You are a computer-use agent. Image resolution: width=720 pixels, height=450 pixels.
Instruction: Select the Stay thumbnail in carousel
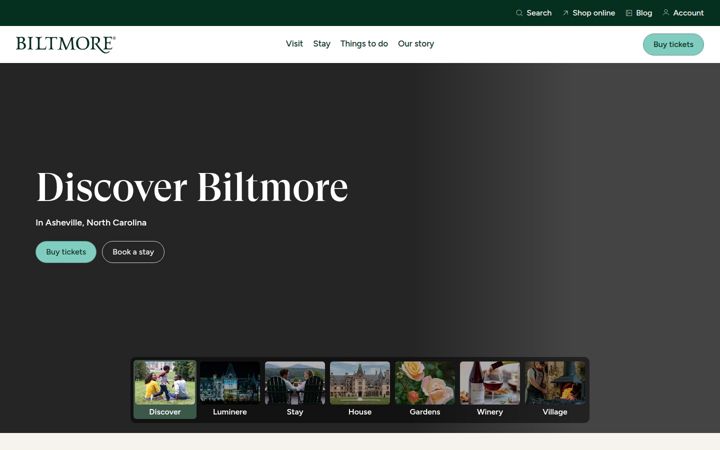pyautogui.click(x=295, y=389)
